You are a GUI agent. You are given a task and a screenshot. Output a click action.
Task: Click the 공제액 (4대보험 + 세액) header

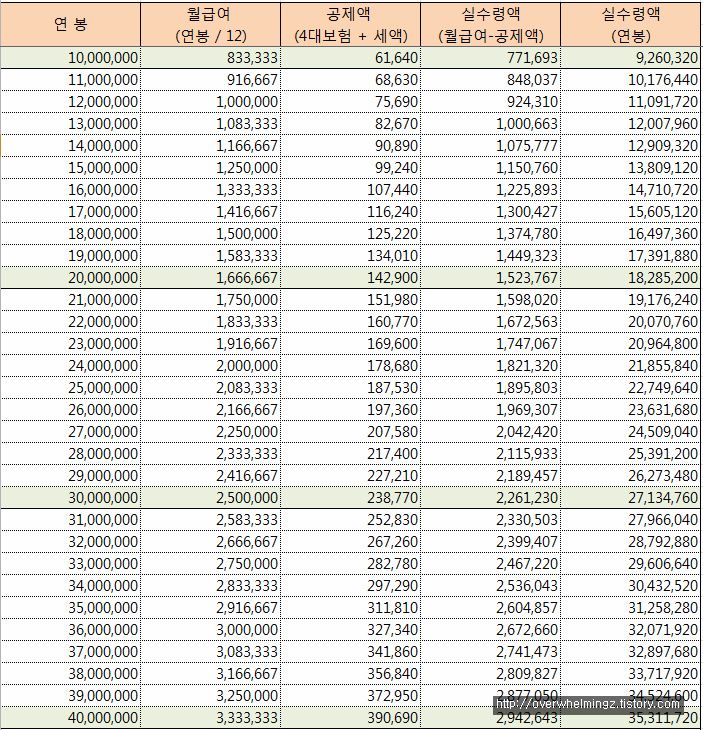tap(351, 24)
